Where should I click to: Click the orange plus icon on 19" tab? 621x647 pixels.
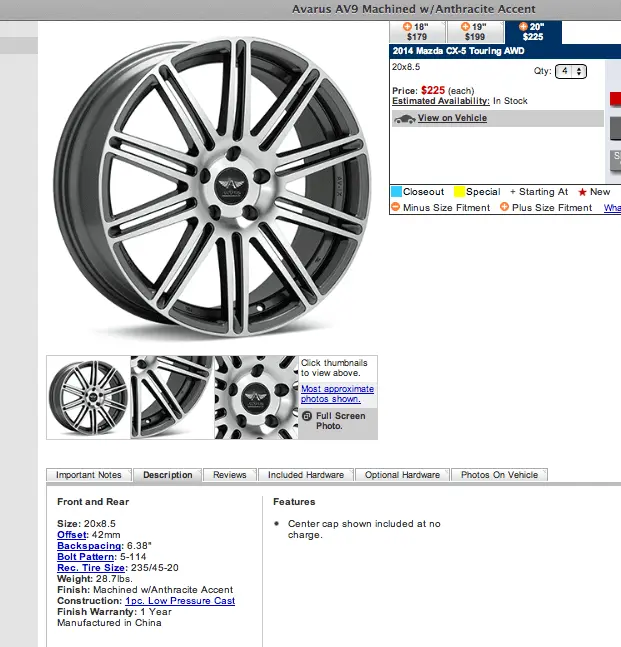pos(465,26)
